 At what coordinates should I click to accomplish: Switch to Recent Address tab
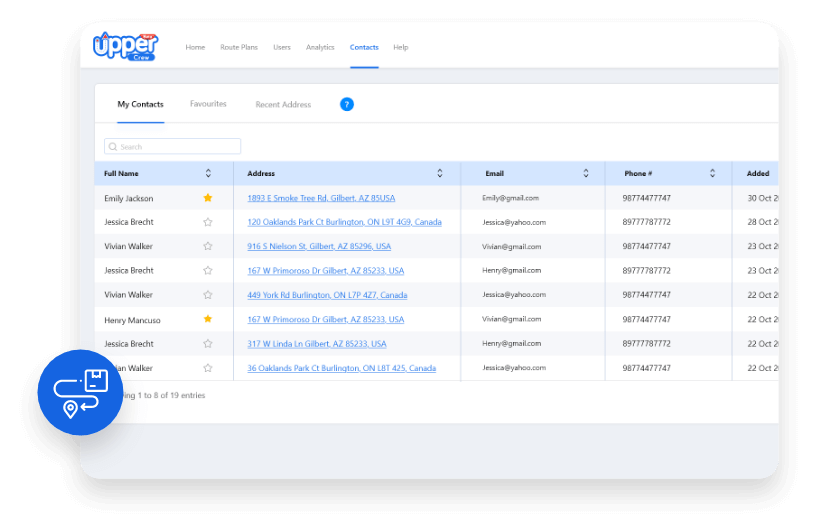coord(283,105)
